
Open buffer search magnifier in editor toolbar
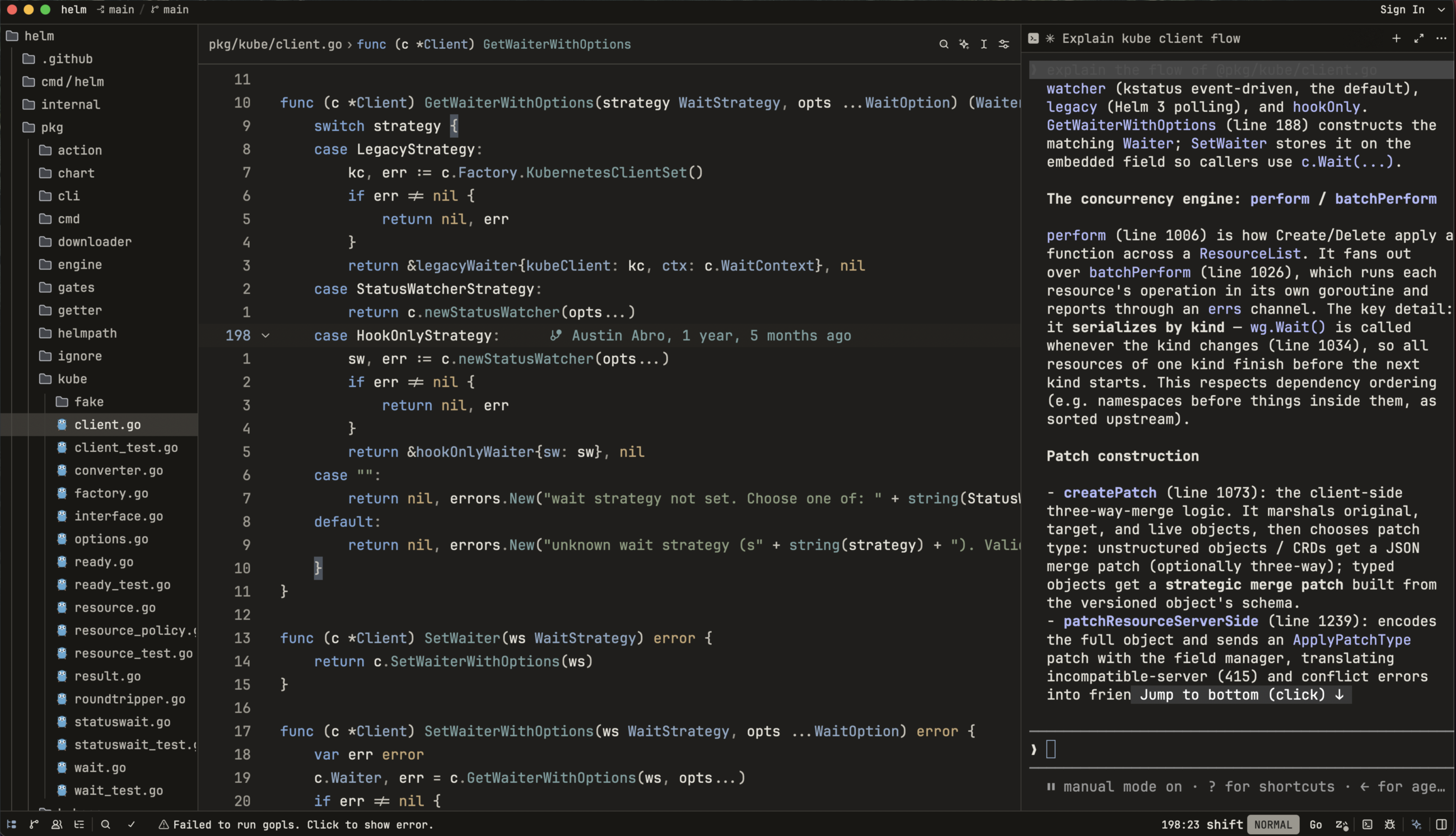point(944,44)
